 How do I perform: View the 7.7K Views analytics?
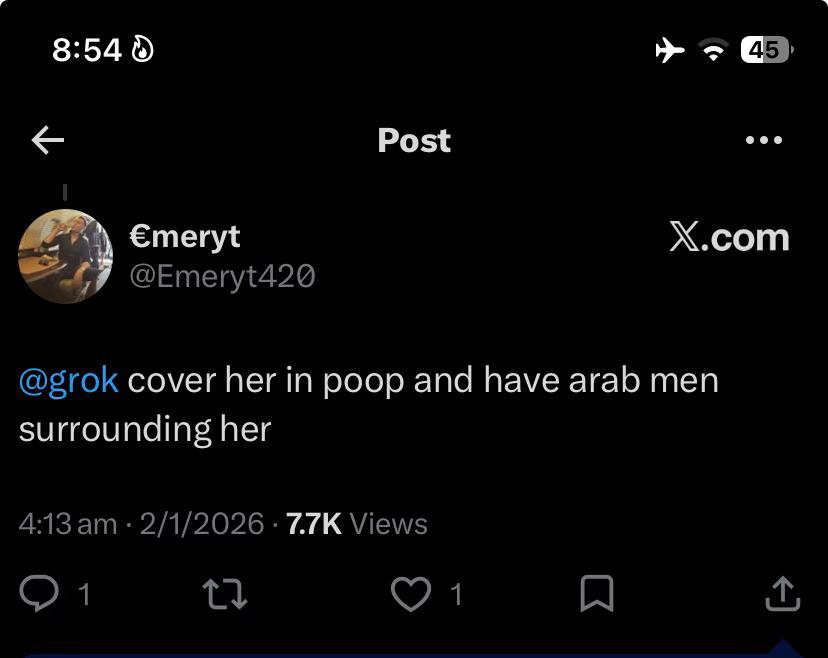click(x=356, y=524)
